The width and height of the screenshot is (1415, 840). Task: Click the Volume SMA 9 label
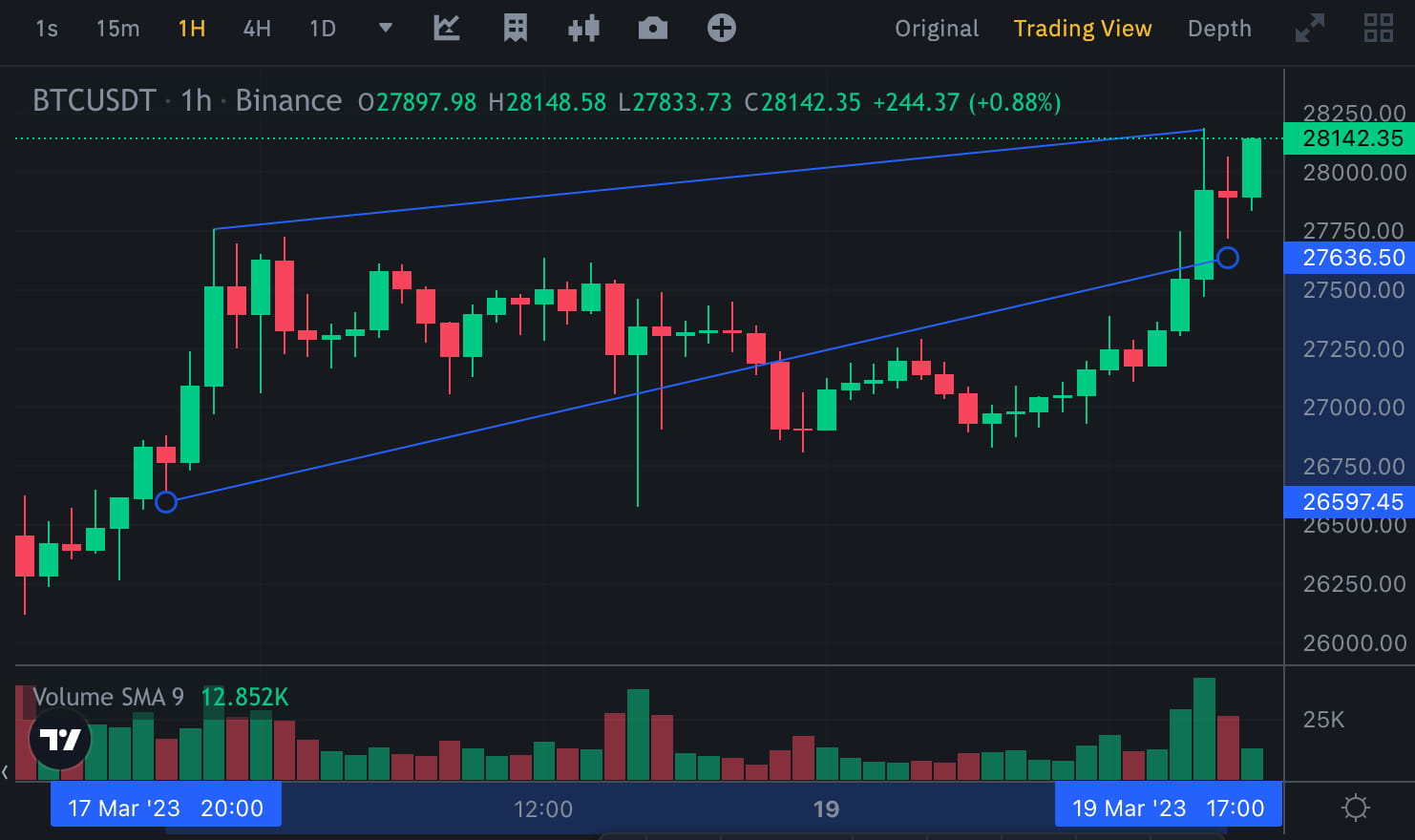coord(107,697)
